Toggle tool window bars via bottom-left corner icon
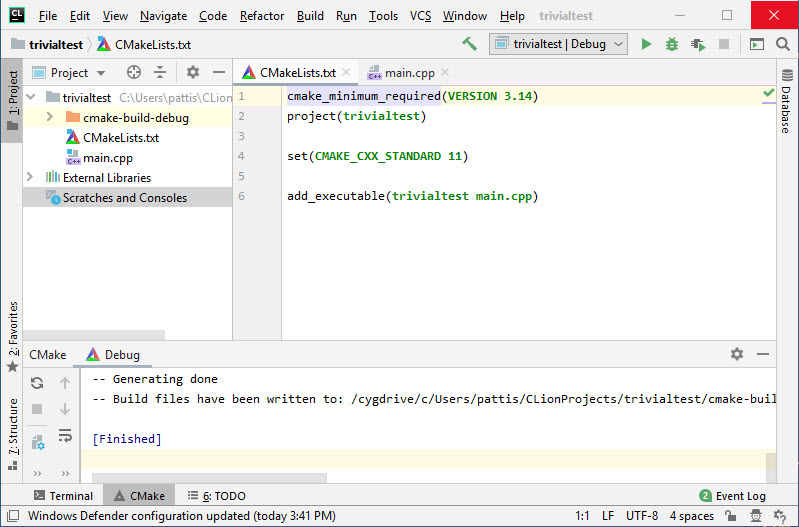This screenshot has height=527, width=799. [11, 516]
